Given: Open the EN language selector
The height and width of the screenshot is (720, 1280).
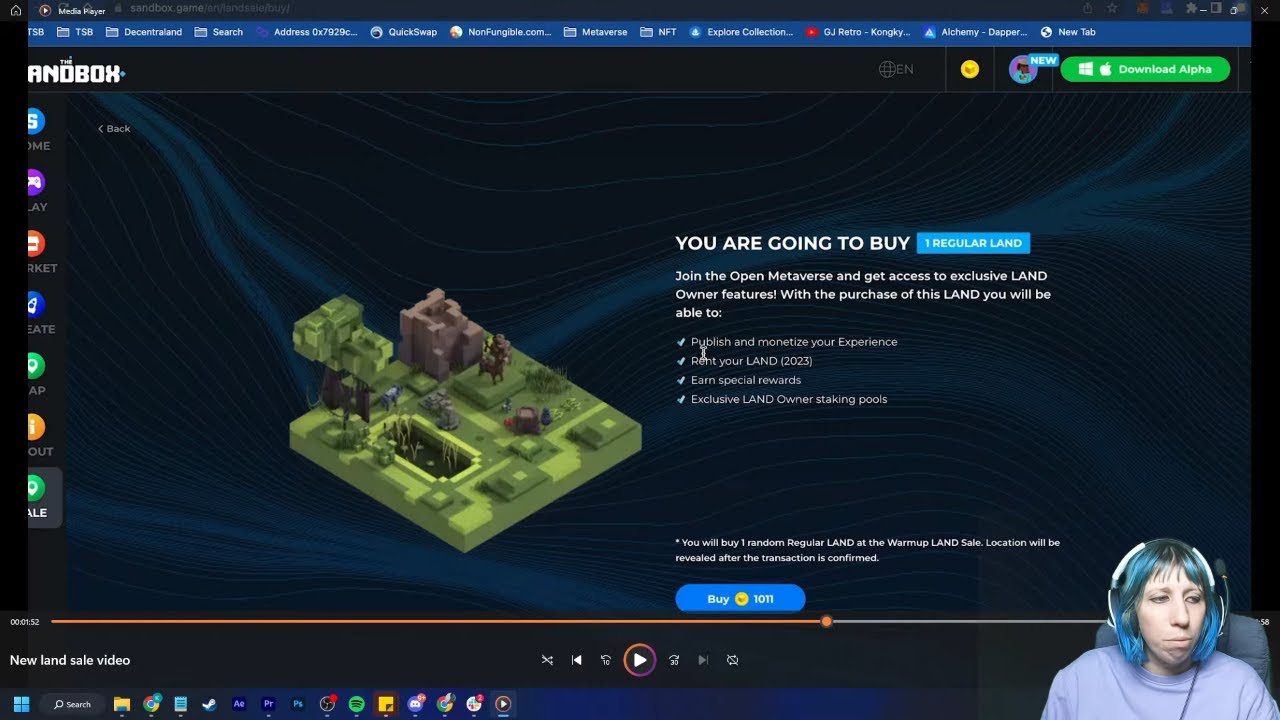Looking at the screenshot, I should tap(896, 69).
